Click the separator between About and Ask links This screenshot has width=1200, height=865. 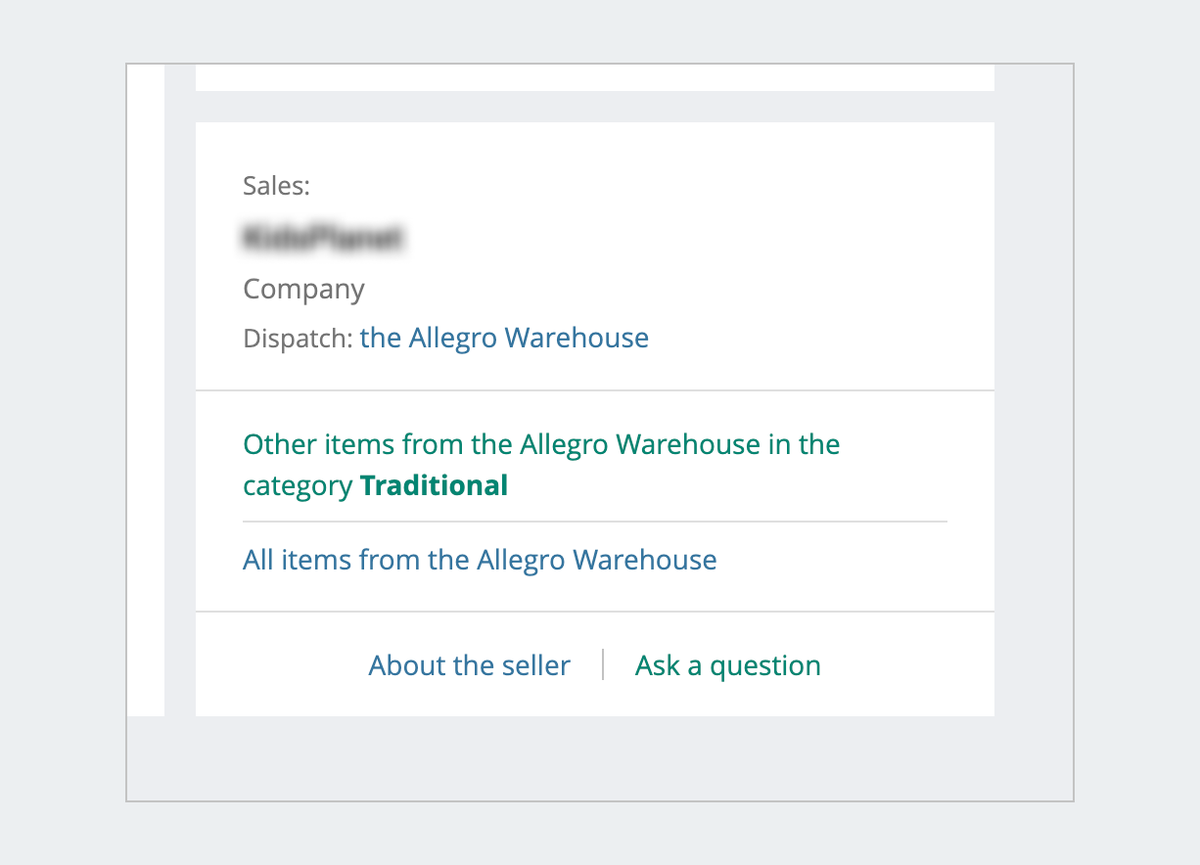coord(603,664)
